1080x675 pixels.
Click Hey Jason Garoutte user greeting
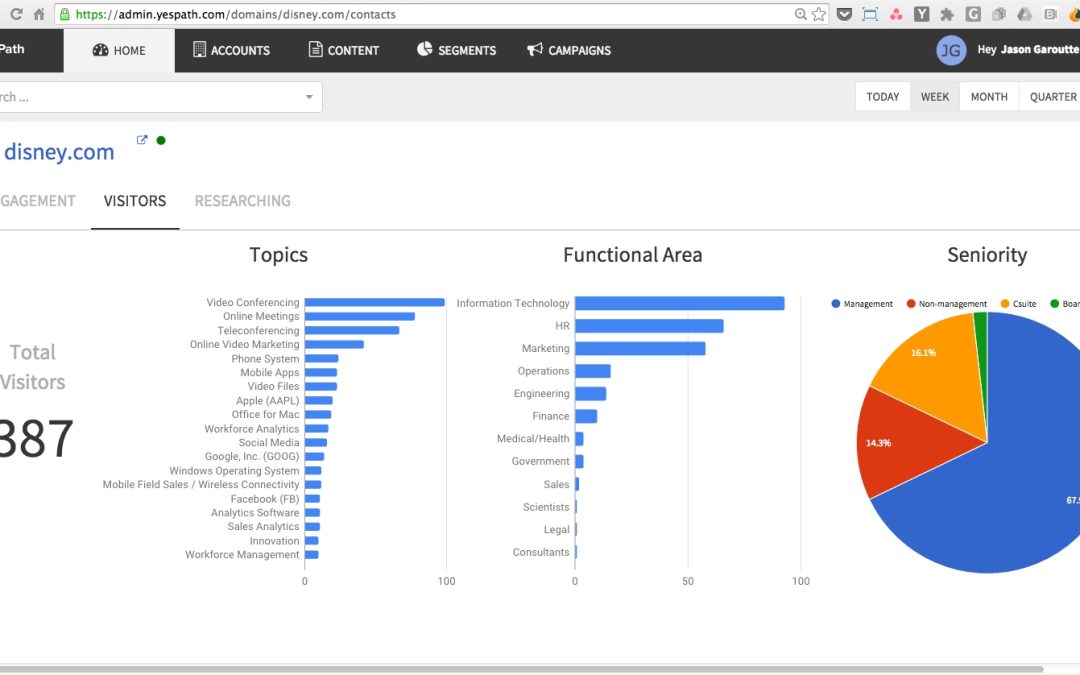(1028, 50)
